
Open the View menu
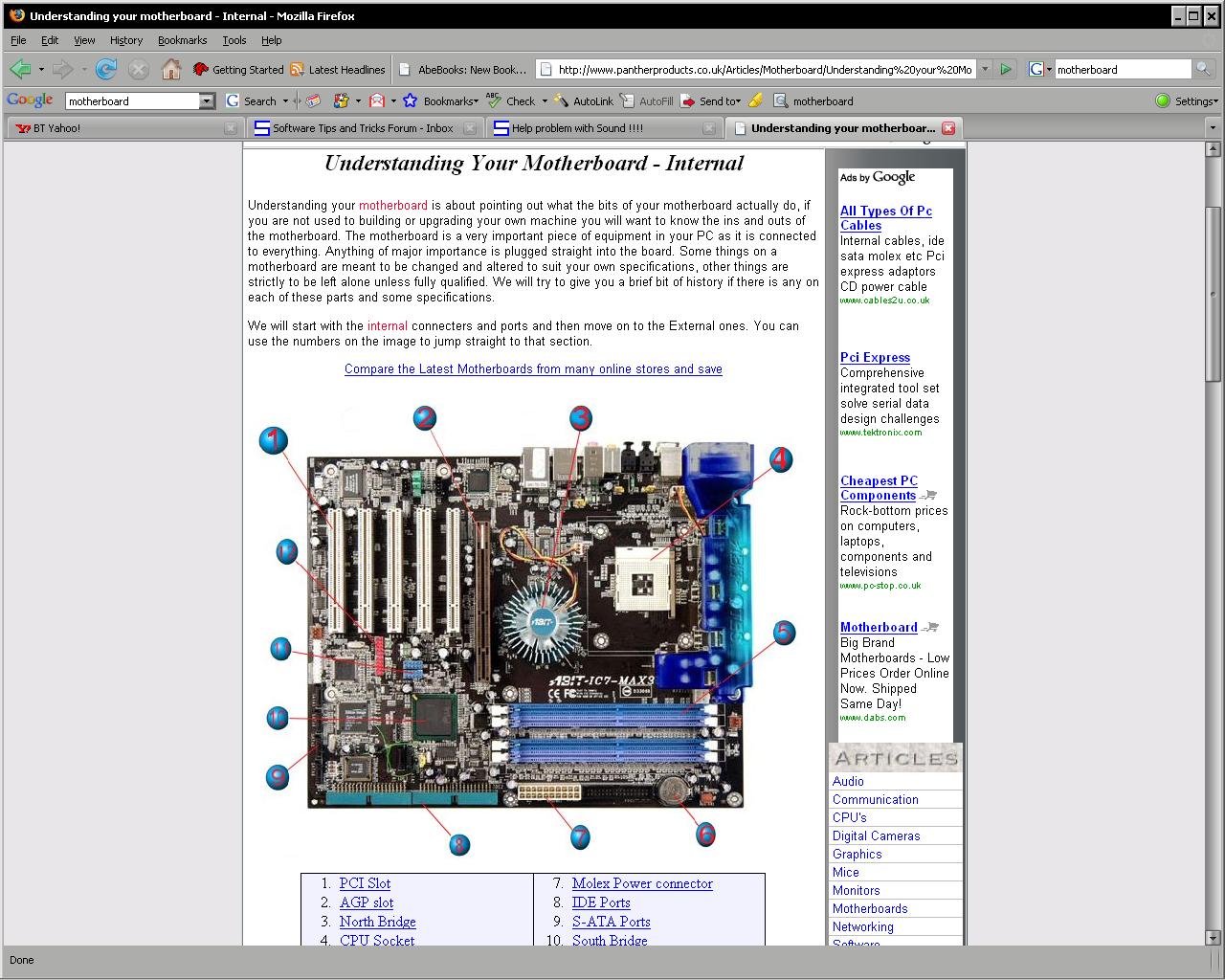coord(84,40)
